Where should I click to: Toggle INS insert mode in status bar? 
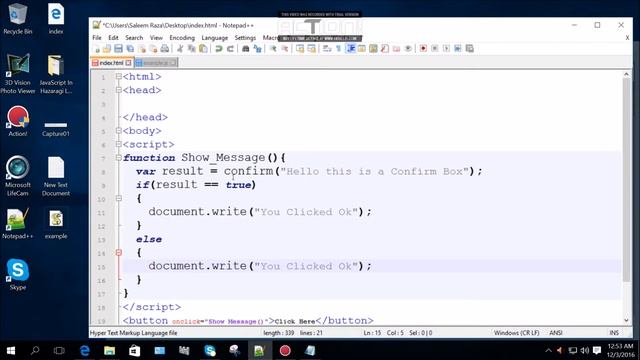coord(614,333)
